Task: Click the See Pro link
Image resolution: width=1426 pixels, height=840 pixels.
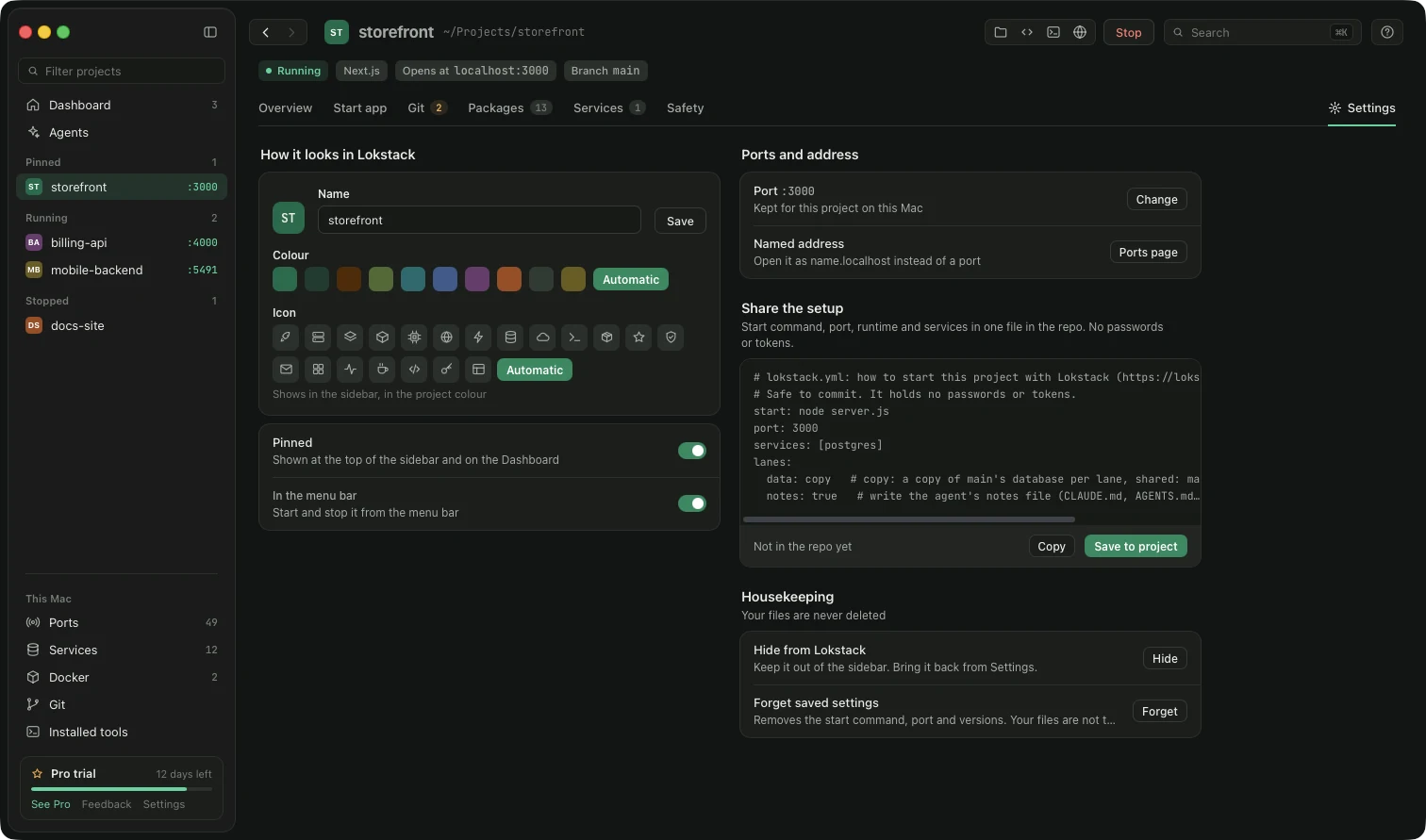Action: coord(51,804)
